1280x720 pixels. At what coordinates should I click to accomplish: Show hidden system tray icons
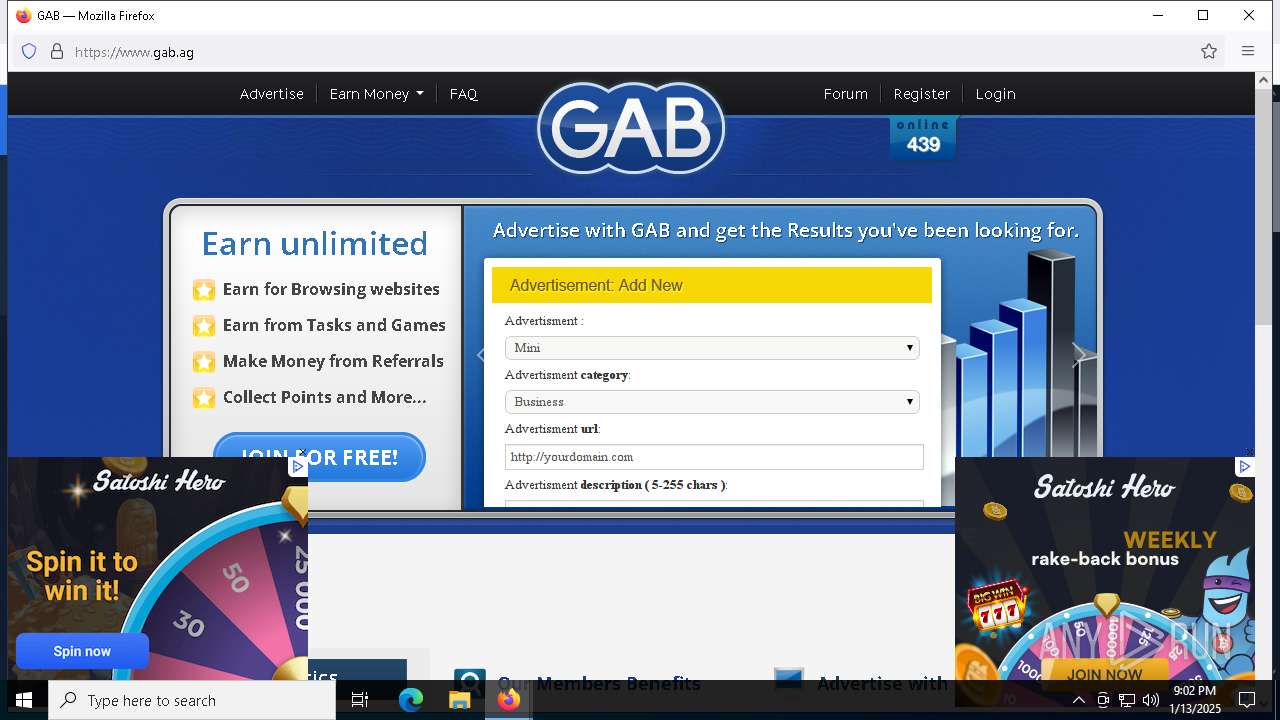(x=1078, y=700)
